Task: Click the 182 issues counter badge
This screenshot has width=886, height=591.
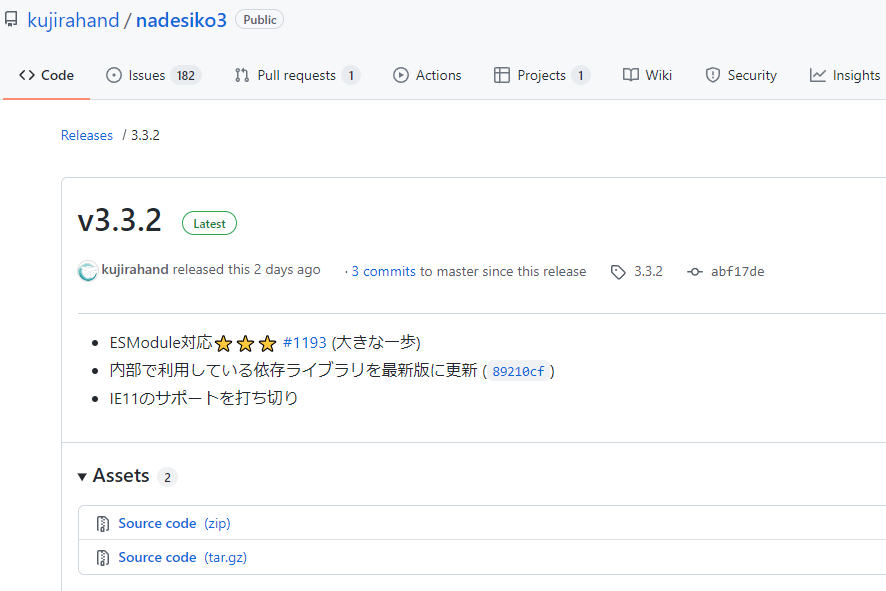Action: point(184,74)
